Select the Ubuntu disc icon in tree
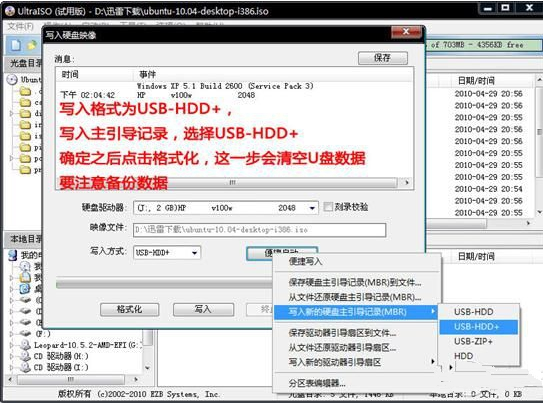This screenshot has height=404, width=543. [x=12, y=80]
